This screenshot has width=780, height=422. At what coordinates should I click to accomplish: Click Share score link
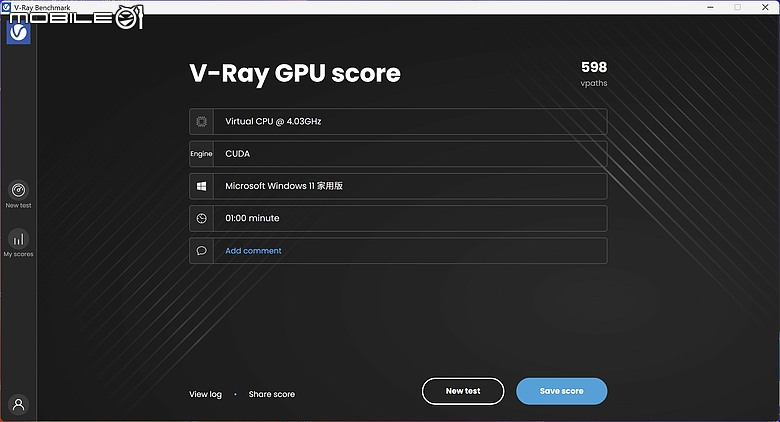tap(272, 394)
